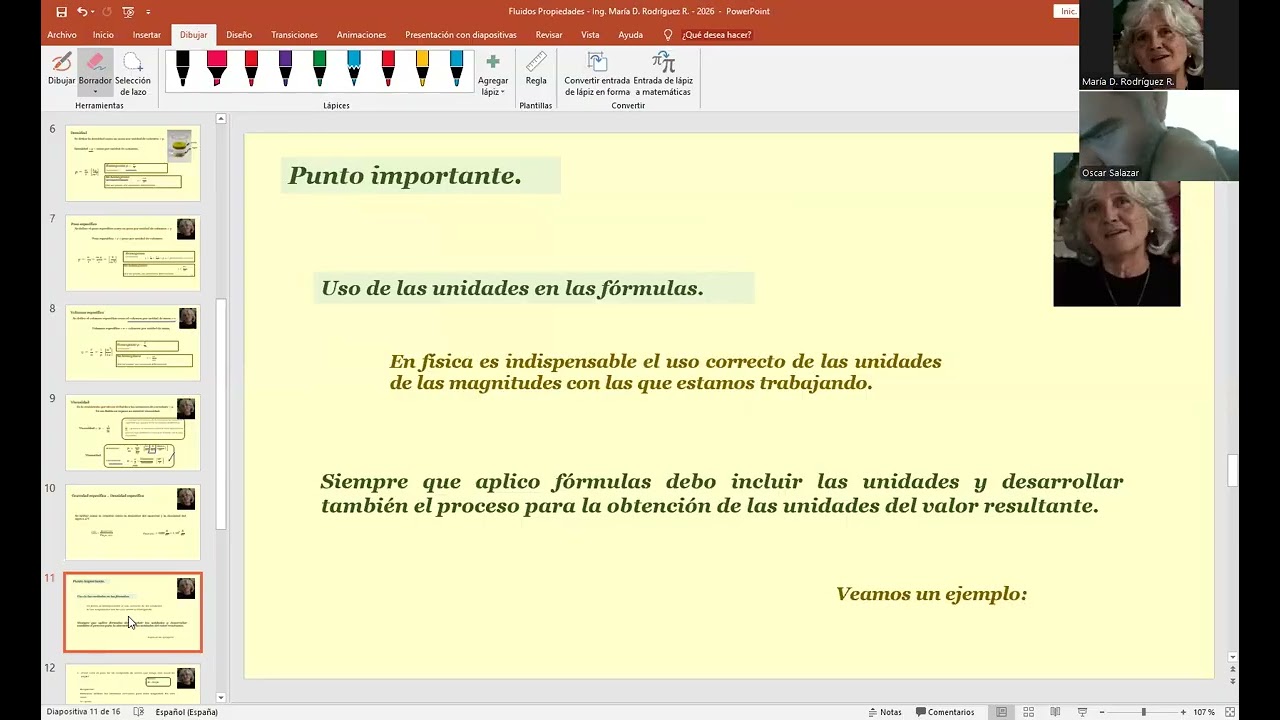
Task: Select slide 6 thumbnail
Action: pos(133,163)
